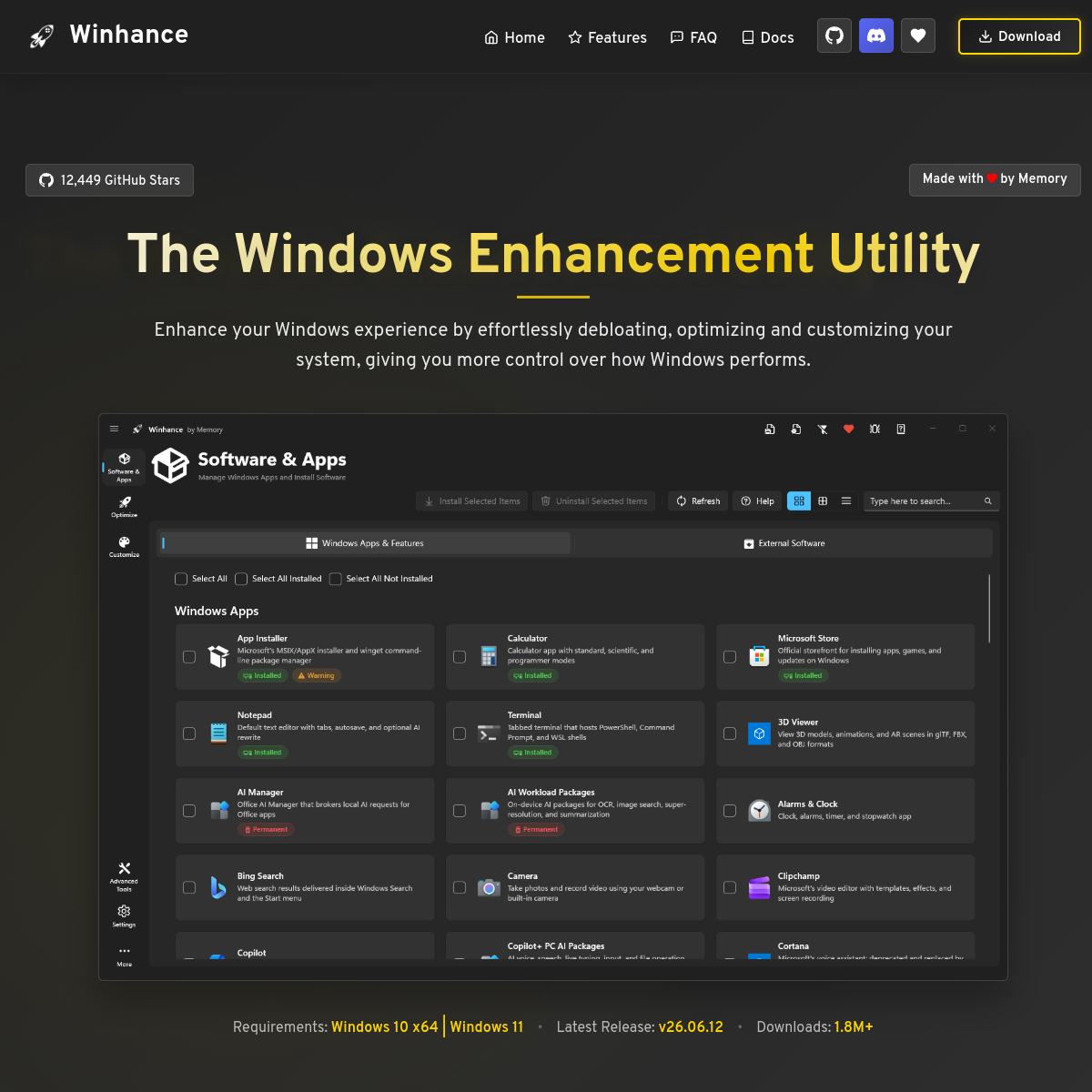This screenshot has width=1092, height=1092.
Task: Click the Help button in the app
Action: [x=757, y=500]
